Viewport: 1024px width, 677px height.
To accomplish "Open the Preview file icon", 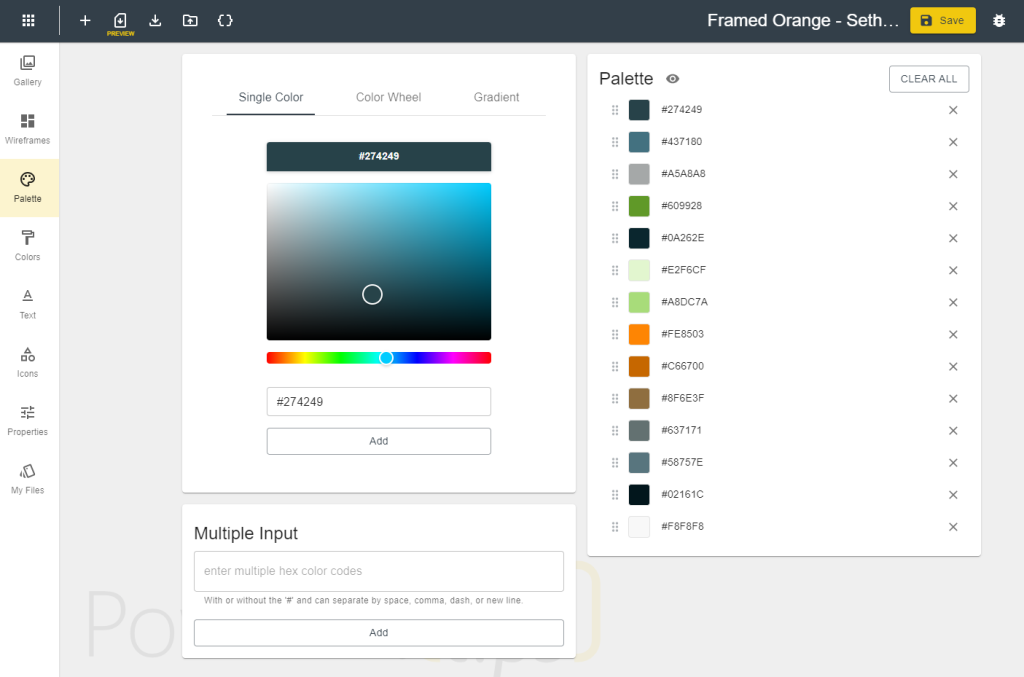I will point(120,23).
